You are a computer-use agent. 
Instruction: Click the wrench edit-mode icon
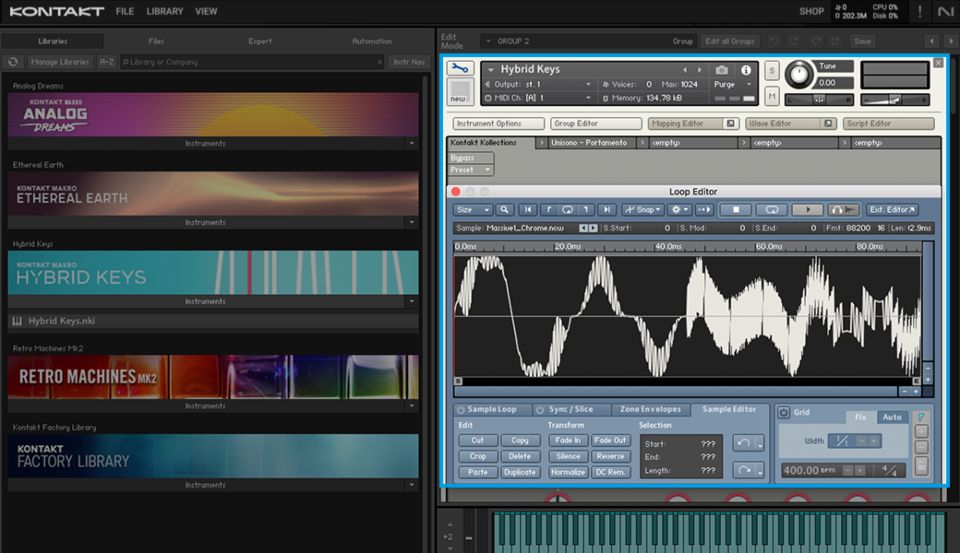click(x=461, y=69)
